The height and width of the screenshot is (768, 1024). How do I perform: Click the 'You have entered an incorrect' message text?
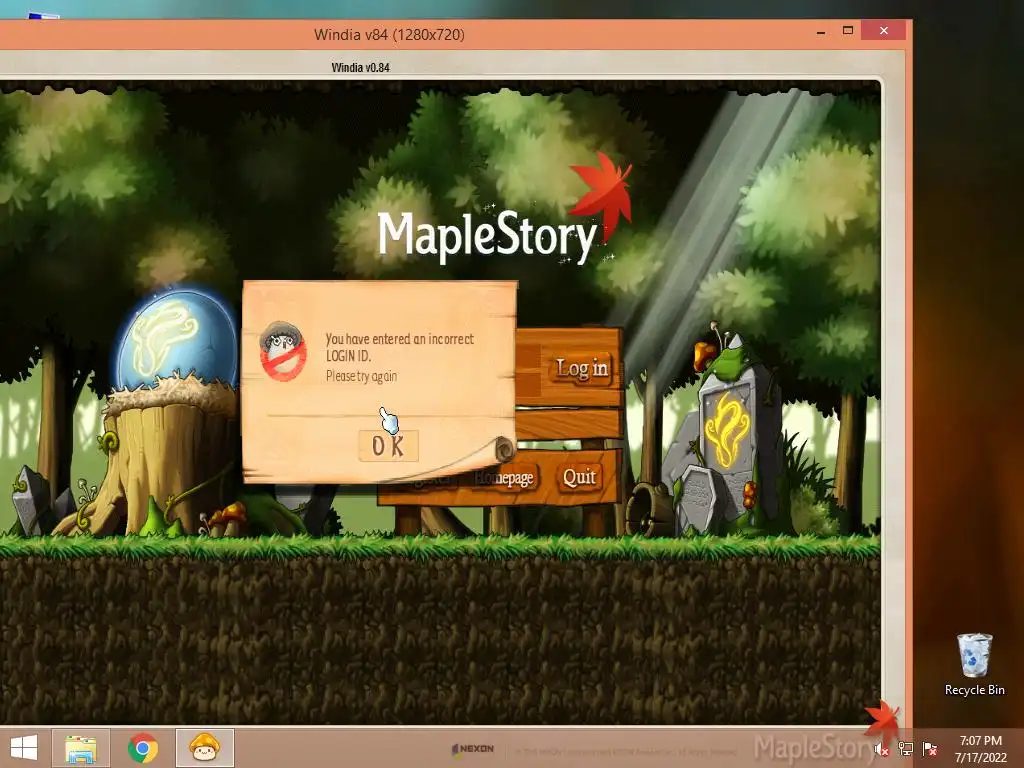(400, 339)
